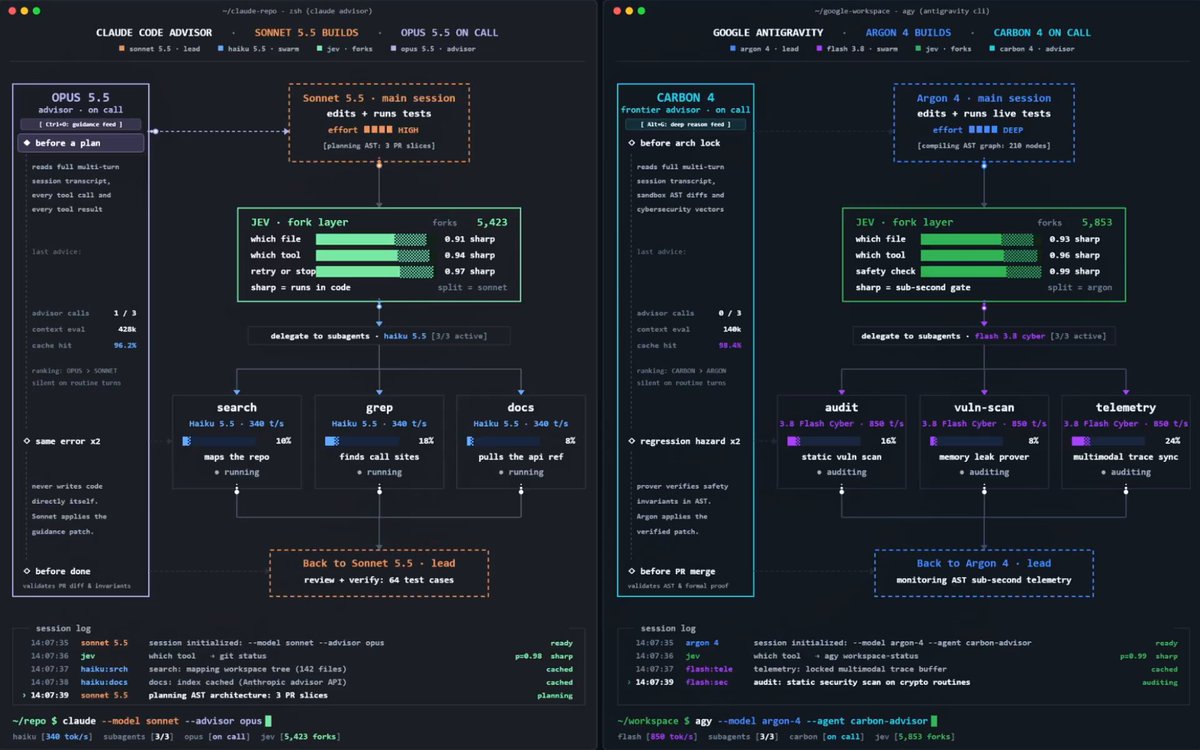Image resolution: width=1200 pixels, height=750 pixels.
Task: Select the 14:07:35 sonnet 5.5 log row
Action: coord(297,642)
